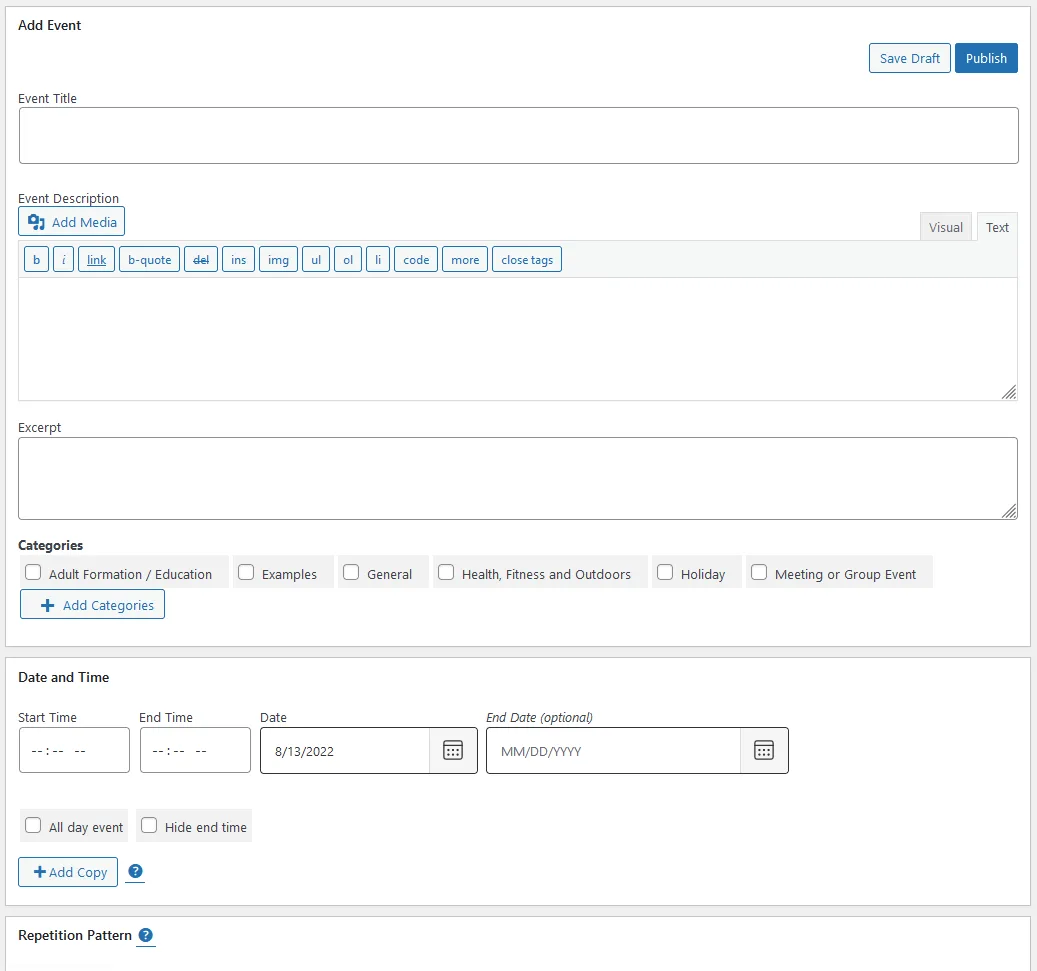1037x971 pixels.
Task: Click the Save Draft button
Action: coord(909,58)
